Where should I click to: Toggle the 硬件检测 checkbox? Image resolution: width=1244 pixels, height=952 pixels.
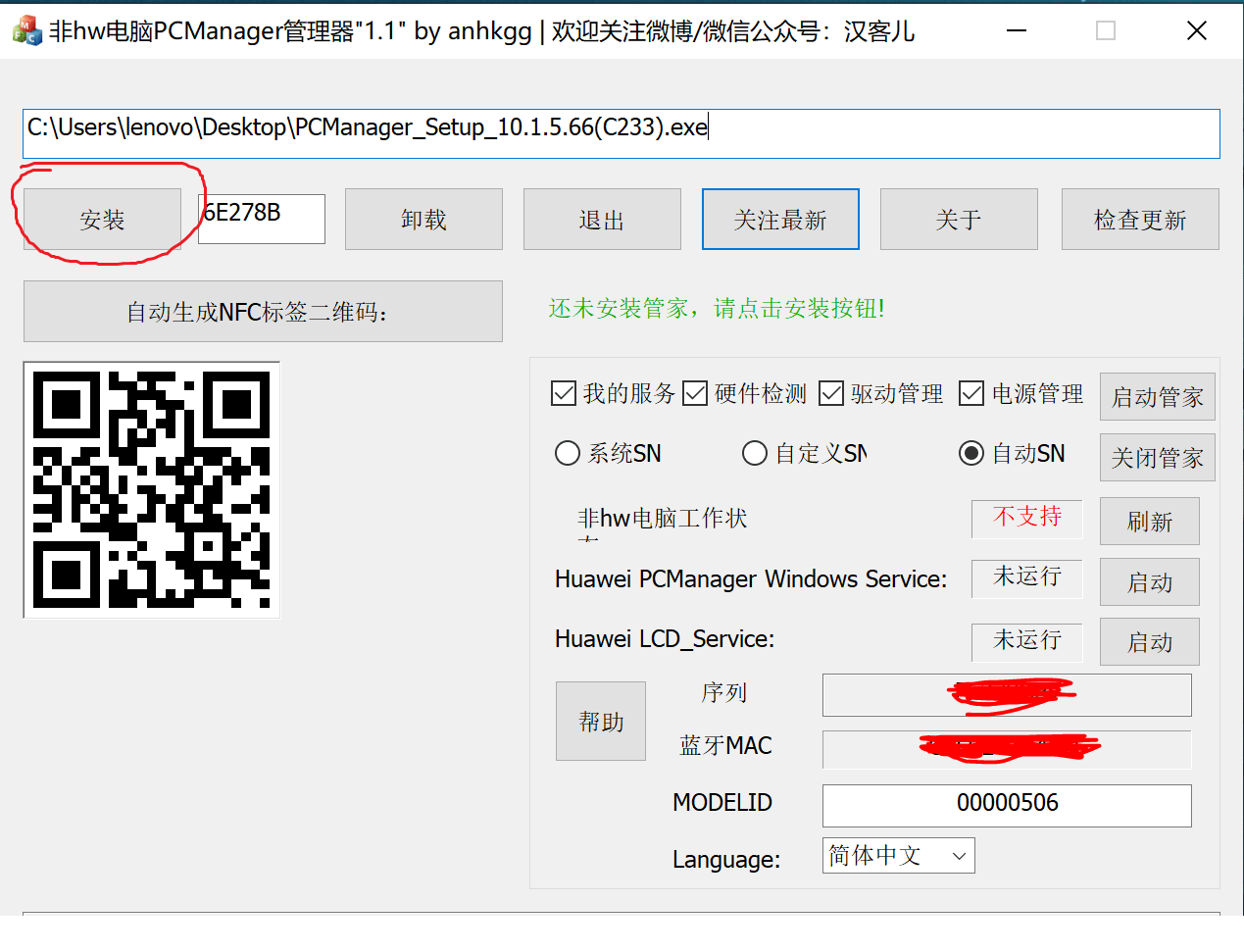pyautogui.click(x=695, y=392)
